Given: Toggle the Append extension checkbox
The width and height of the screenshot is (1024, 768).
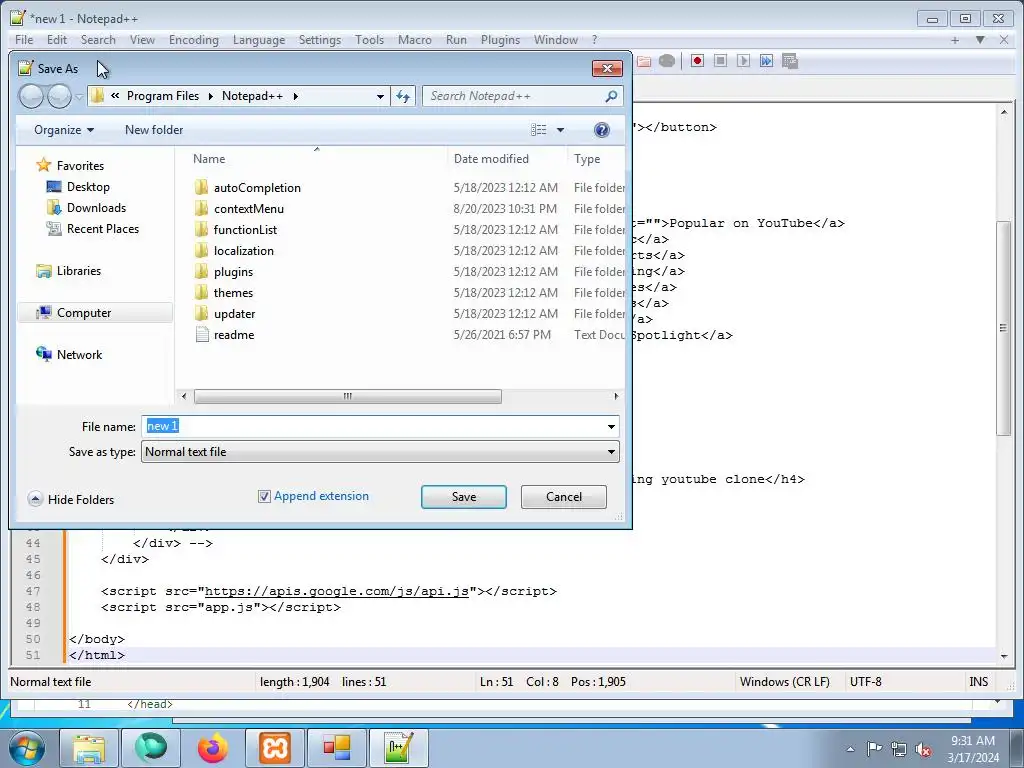Looking at the screenshot, I should 264,496.
